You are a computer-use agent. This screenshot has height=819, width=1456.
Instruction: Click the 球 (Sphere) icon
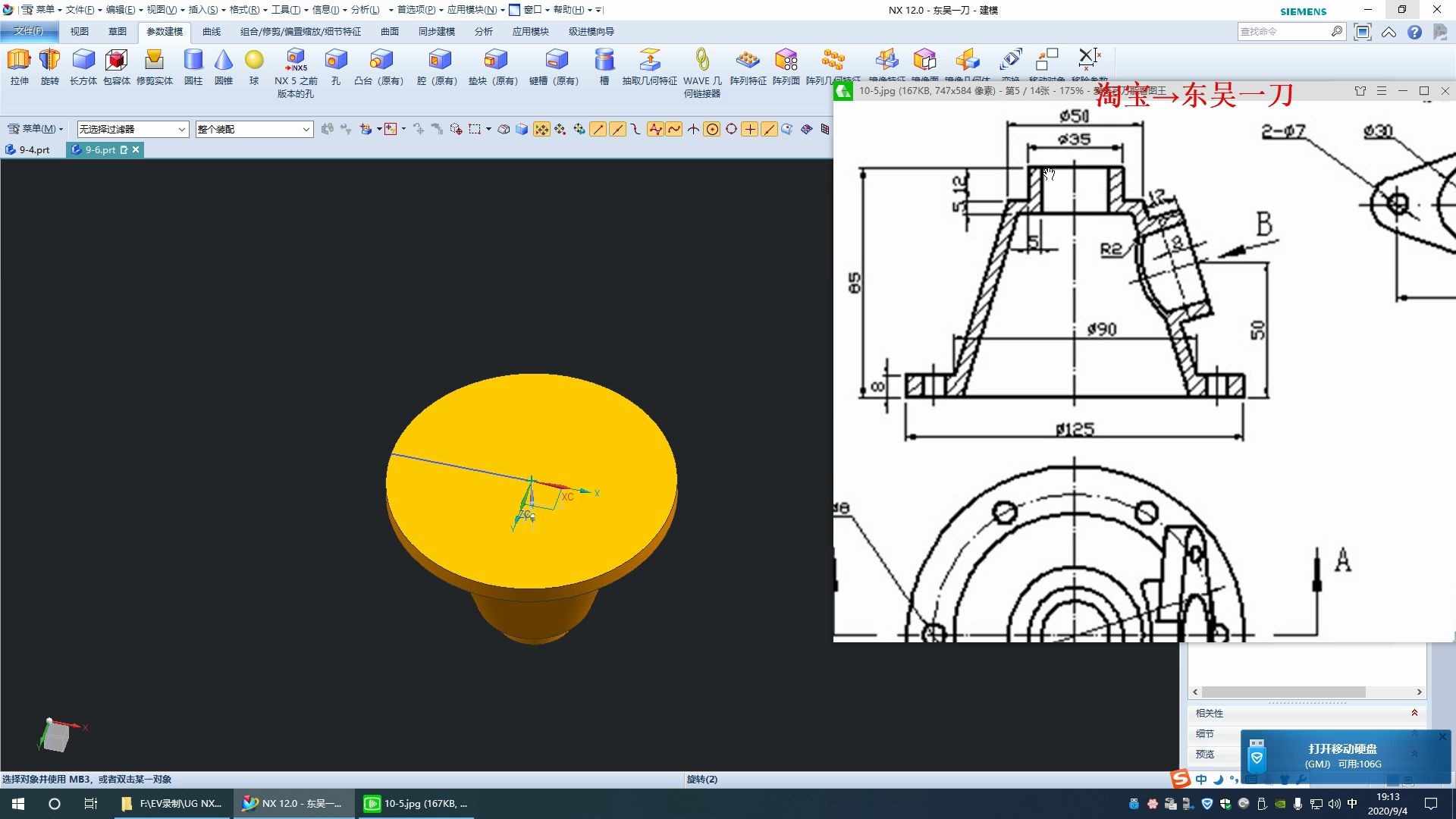(x=254, y=61)
